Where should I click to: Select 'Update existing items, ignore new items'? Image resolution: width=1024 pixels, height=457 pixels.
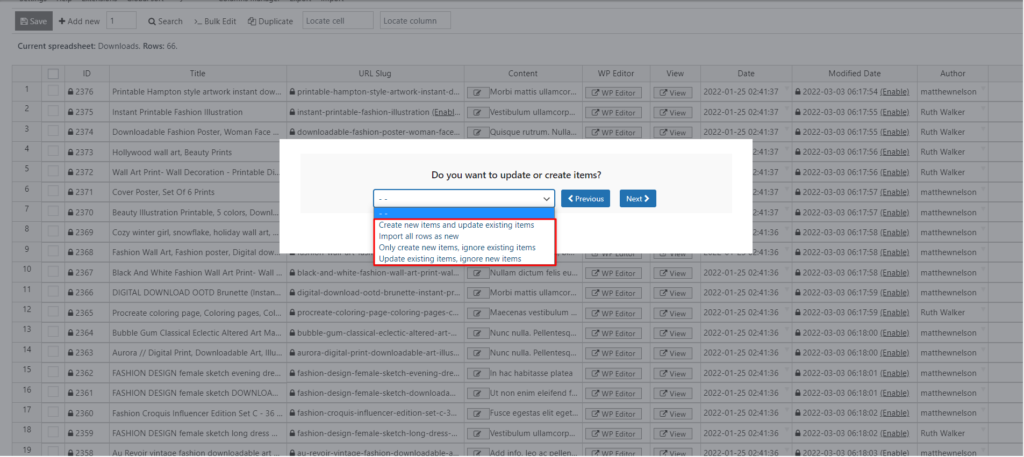(x=450, y=259)
